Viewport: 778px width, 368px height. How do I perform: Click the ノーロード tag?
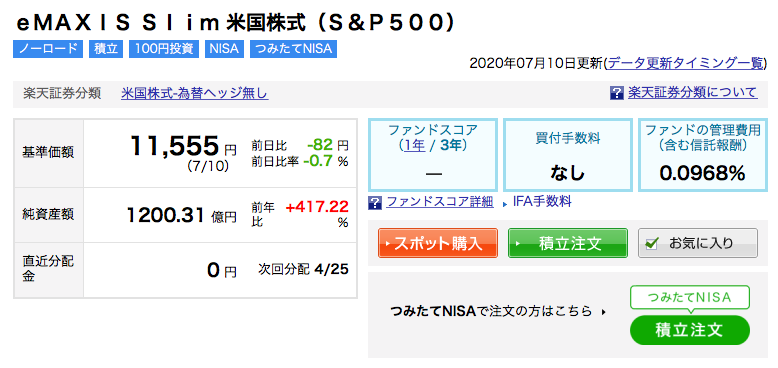(x=48, y=49)
